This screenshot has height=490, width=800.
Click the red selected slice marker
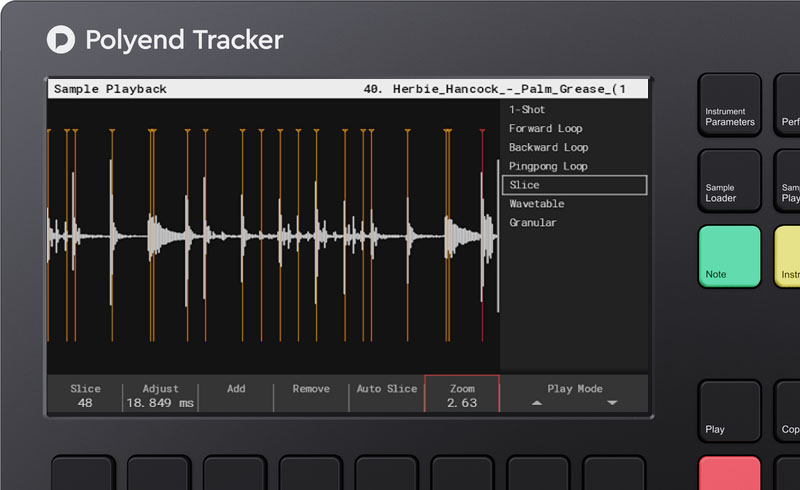pyautogui.click(x=482, y=235)
